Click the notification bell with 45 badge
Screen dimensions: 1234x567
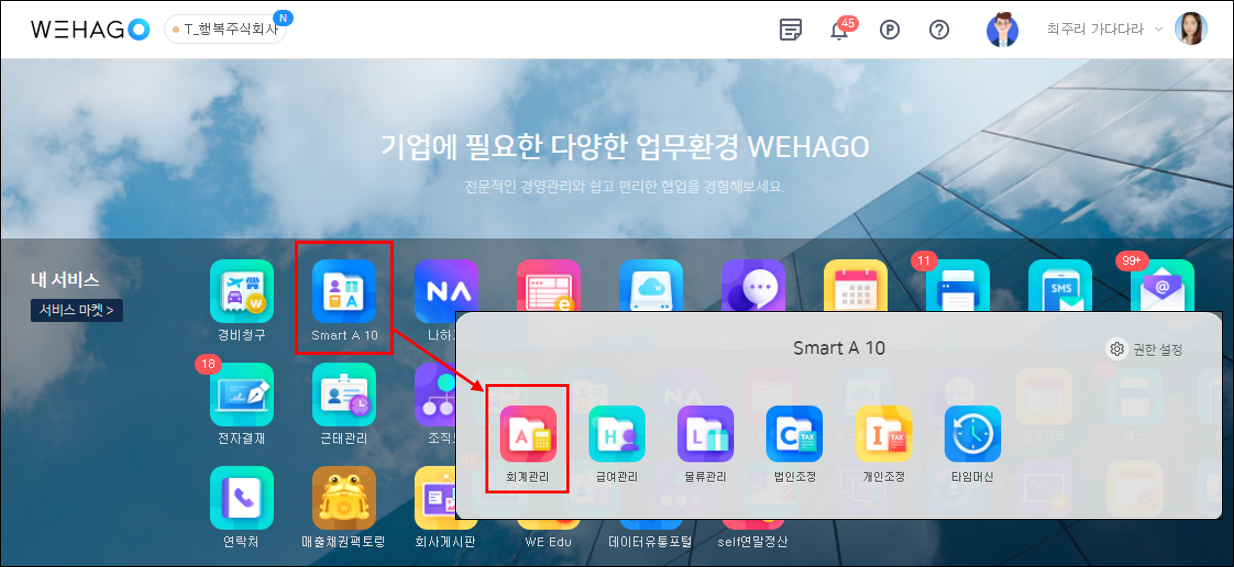click(x=840, y=30)
